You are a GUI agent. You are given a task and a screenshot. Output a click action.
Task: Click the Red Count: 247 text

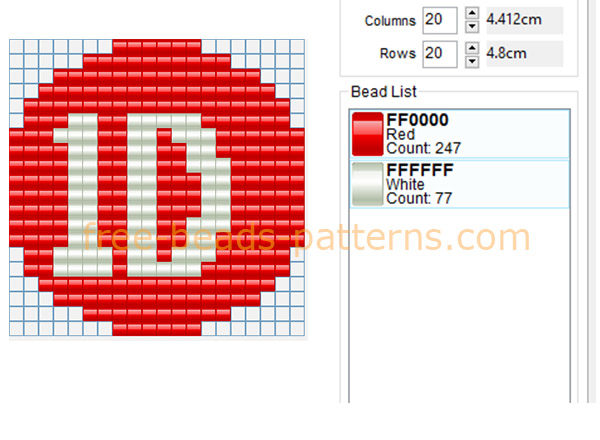(423, 148)
